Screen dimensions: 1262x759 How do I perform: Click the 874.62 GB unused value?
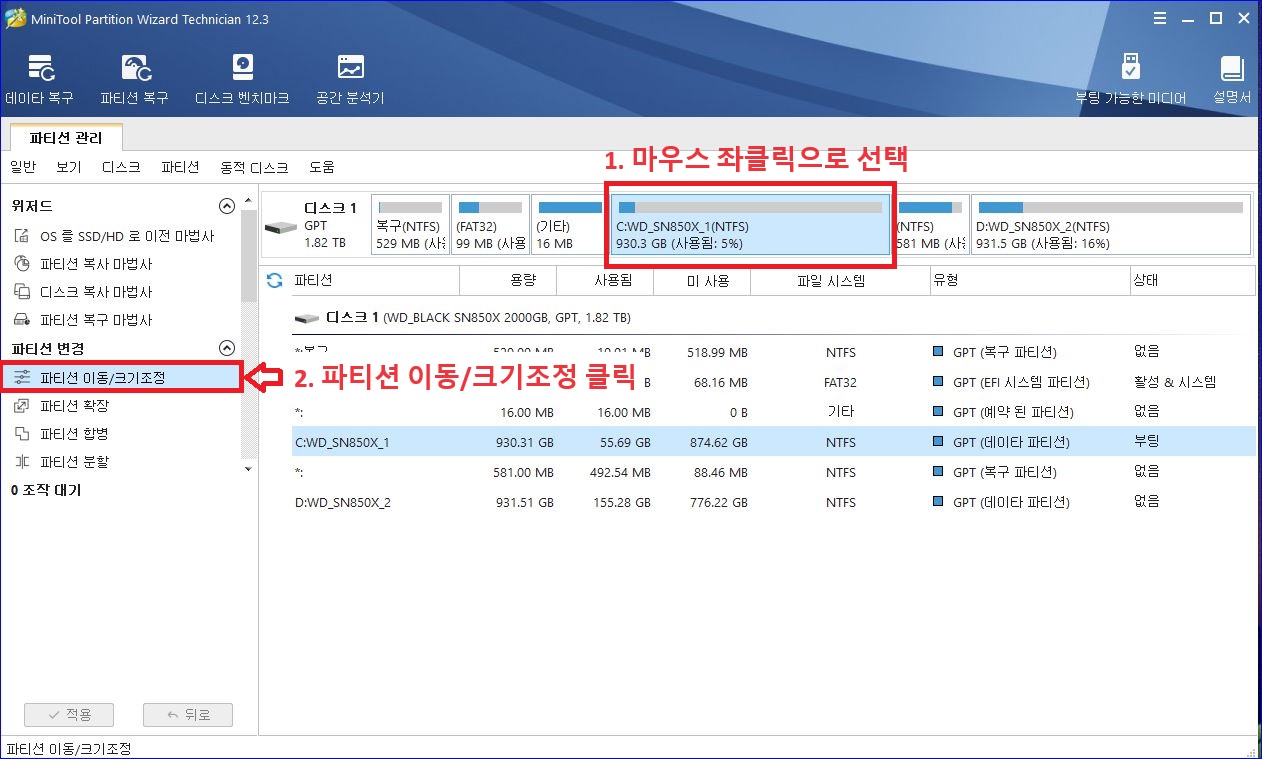click(x=719, y=442)
